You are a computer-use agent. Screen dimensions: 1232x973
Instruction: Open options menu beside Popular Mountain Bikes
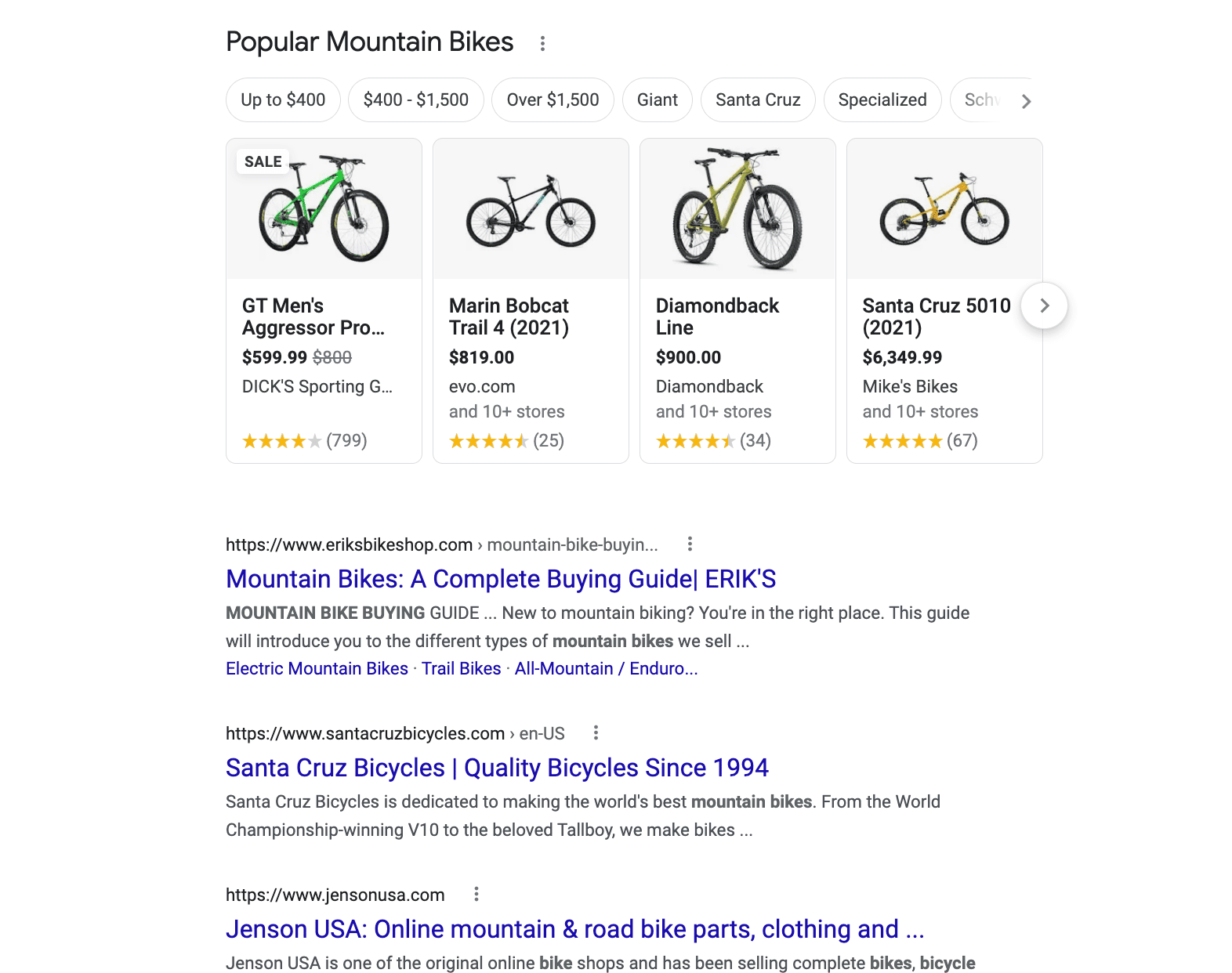(x=542, y=43)
